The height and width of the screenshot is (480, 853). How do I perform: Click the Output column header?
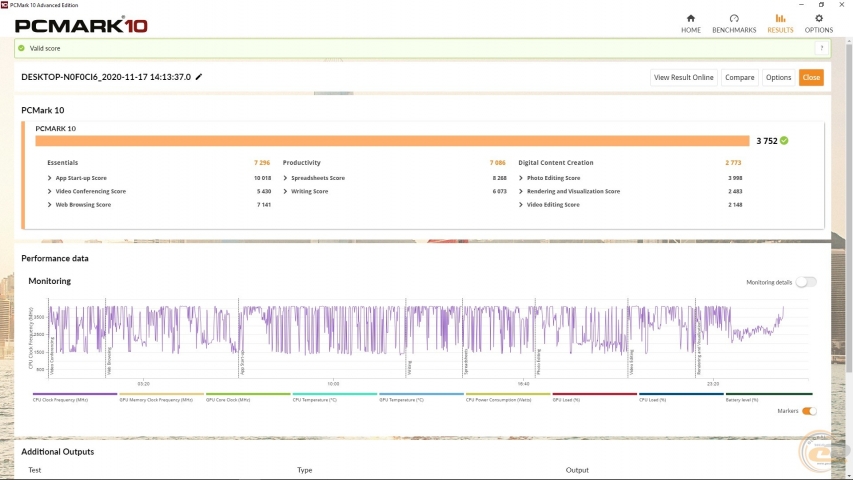(577, 470)
